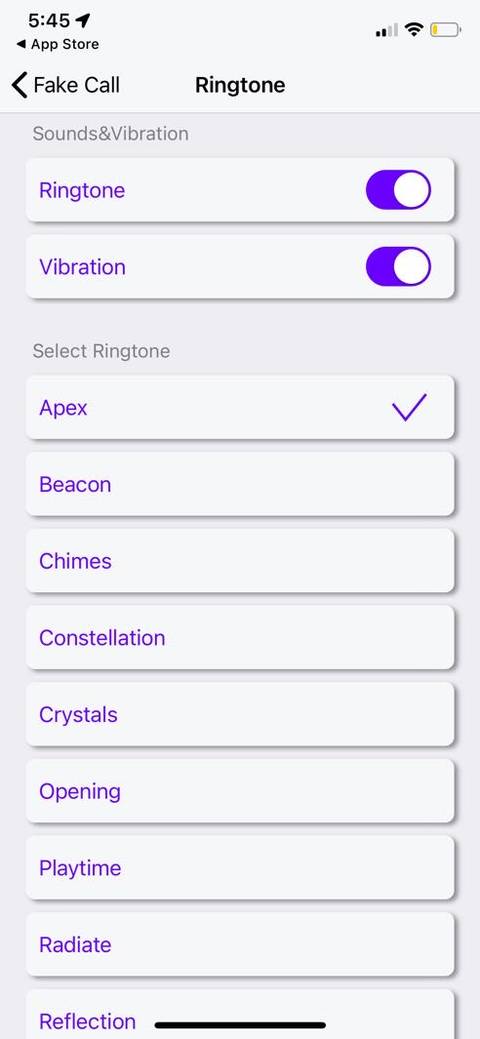Pick Radiate from ringtone list
Screen dimensions: 480x1039
[x=240, y=944]
